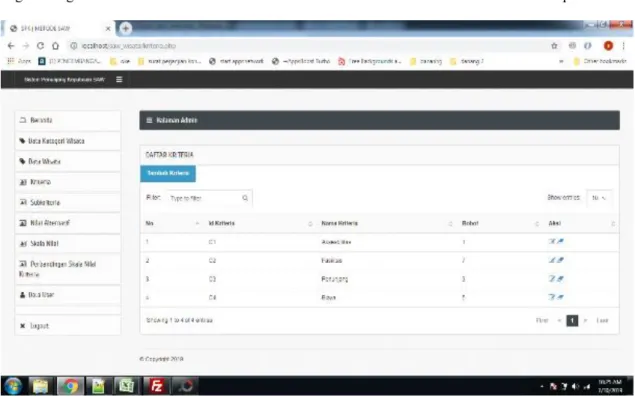Open Excel from the taskbar
This screenshot has width=635, height=397.
[126, 386]
